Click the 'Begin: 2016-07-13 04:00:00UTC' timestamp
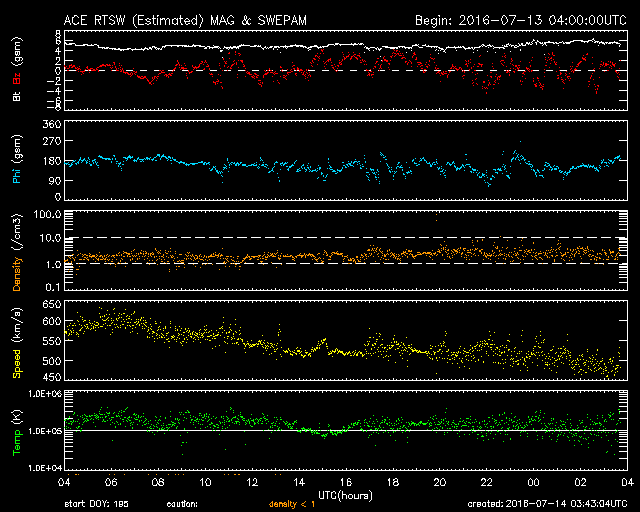Viewport: 640px width, 512px height. [x=521, y=20]
